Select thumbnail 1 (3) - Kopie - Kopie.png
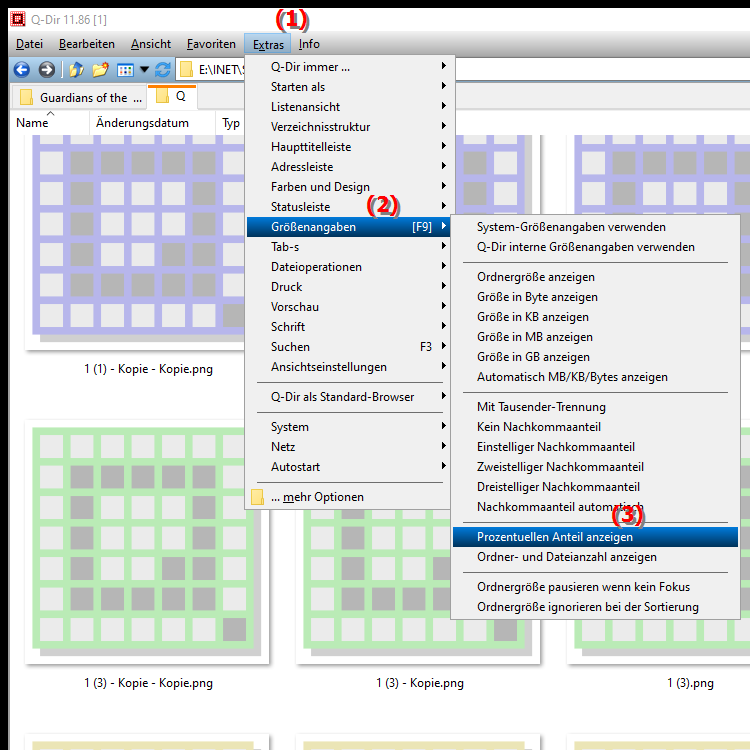This screenshot has height=750, width=750. tap(147, 542)
